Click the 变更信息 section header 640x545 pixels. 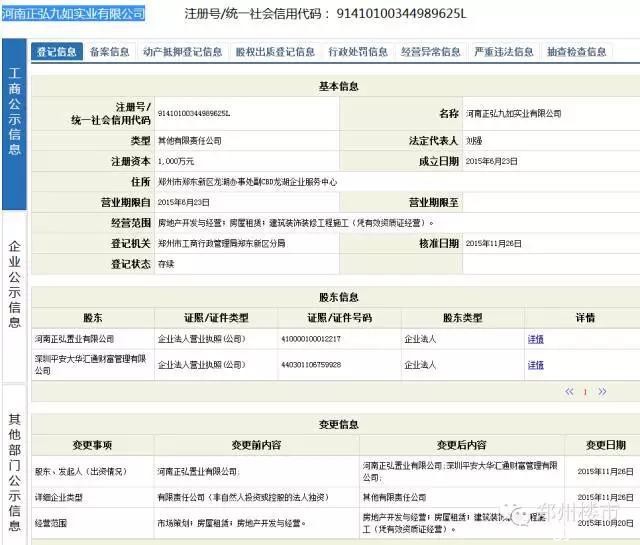coord(338,425)
